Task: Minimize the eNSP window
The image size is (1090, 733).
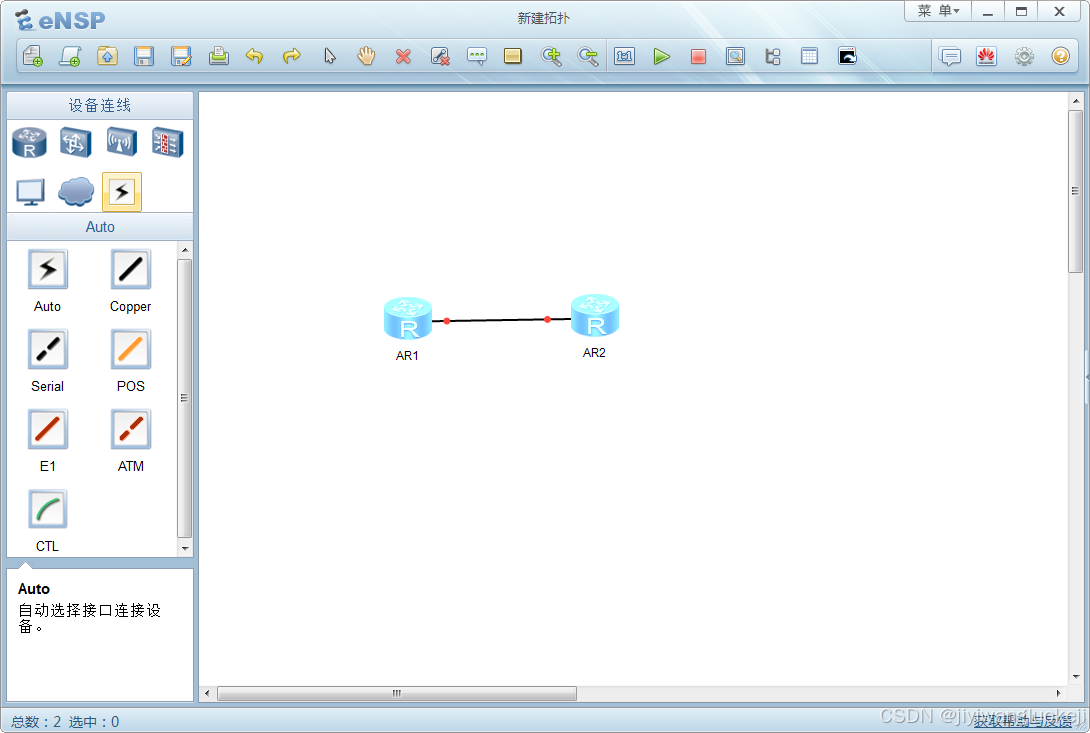Action: [988, 11]
